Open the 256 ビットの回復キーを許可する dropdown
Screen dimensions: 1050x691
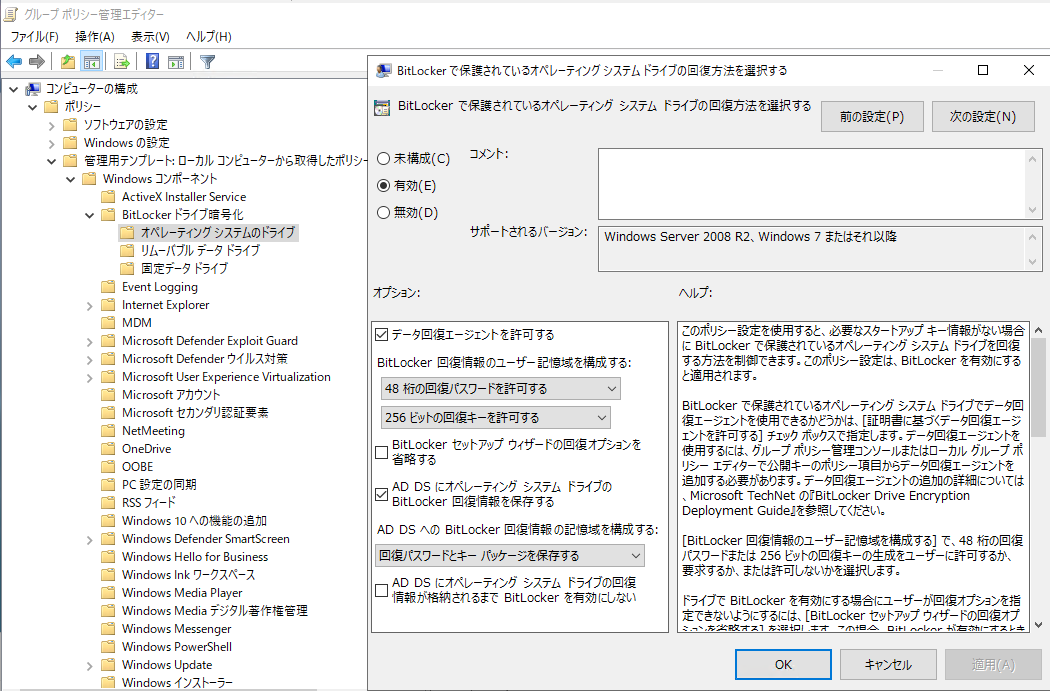click(496, 417)
